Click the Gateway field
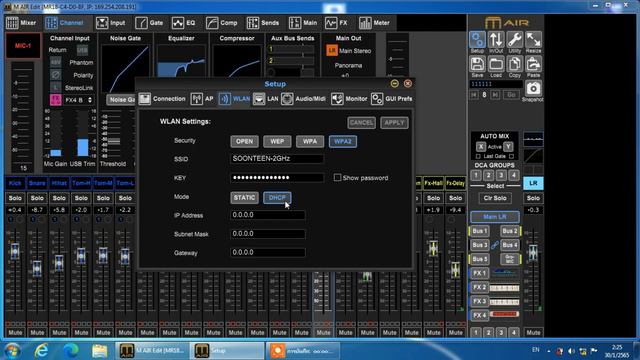The height and width of the screenshot is (360, 640). [x=268, y=253]
